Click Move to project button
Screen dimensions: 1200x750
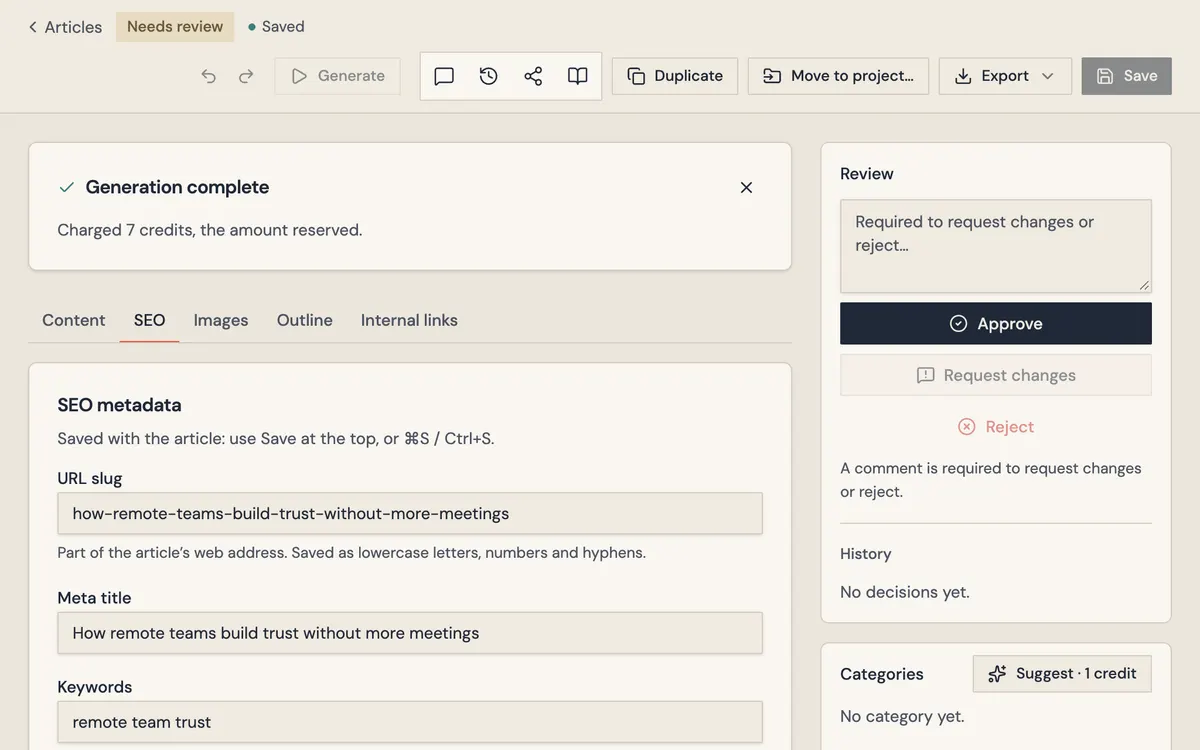[x=838, y=76]
